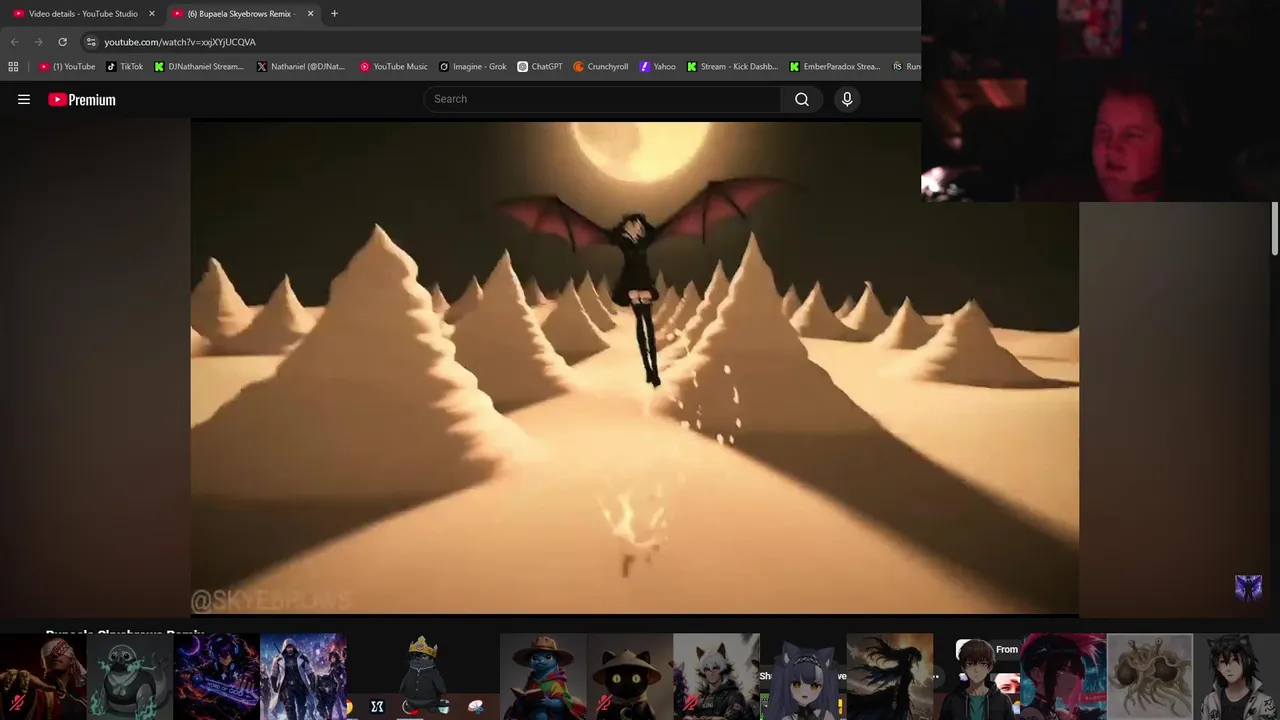Select the blue creature reading book avatar
This screenshot has width=1280, height=720.
tap(543, 676)
